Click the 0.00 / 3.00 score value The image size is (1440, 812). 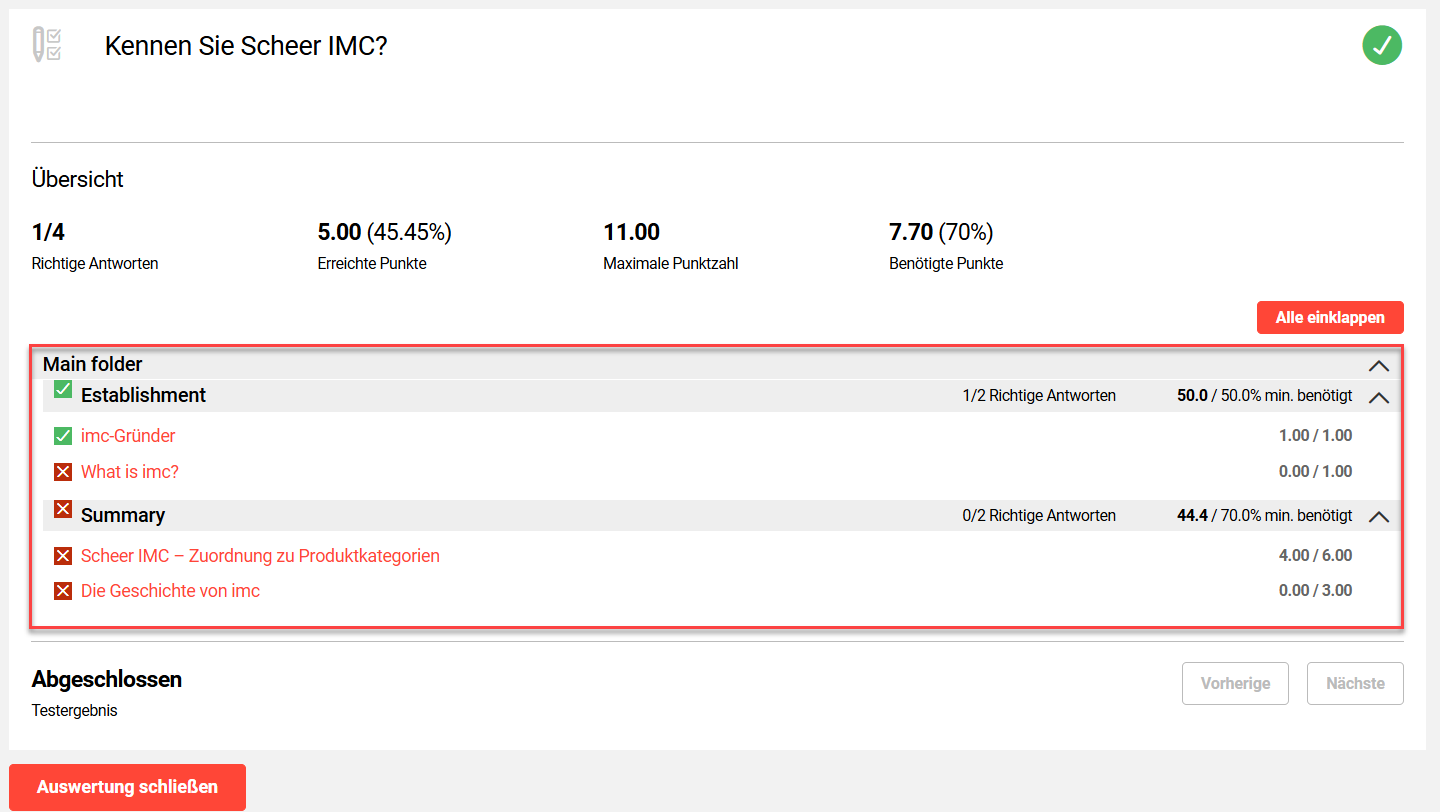(x=1316, y=591)
